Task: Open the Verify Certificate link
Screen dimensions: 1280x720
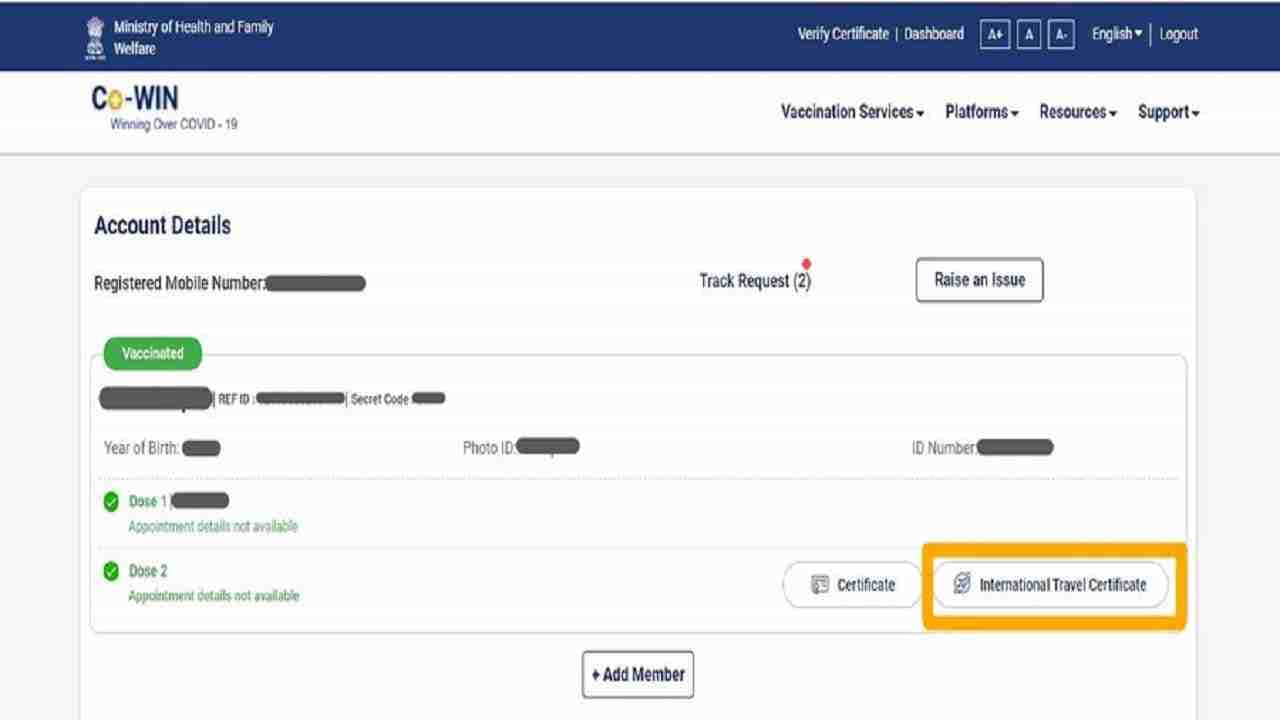Action: [842, 34]
